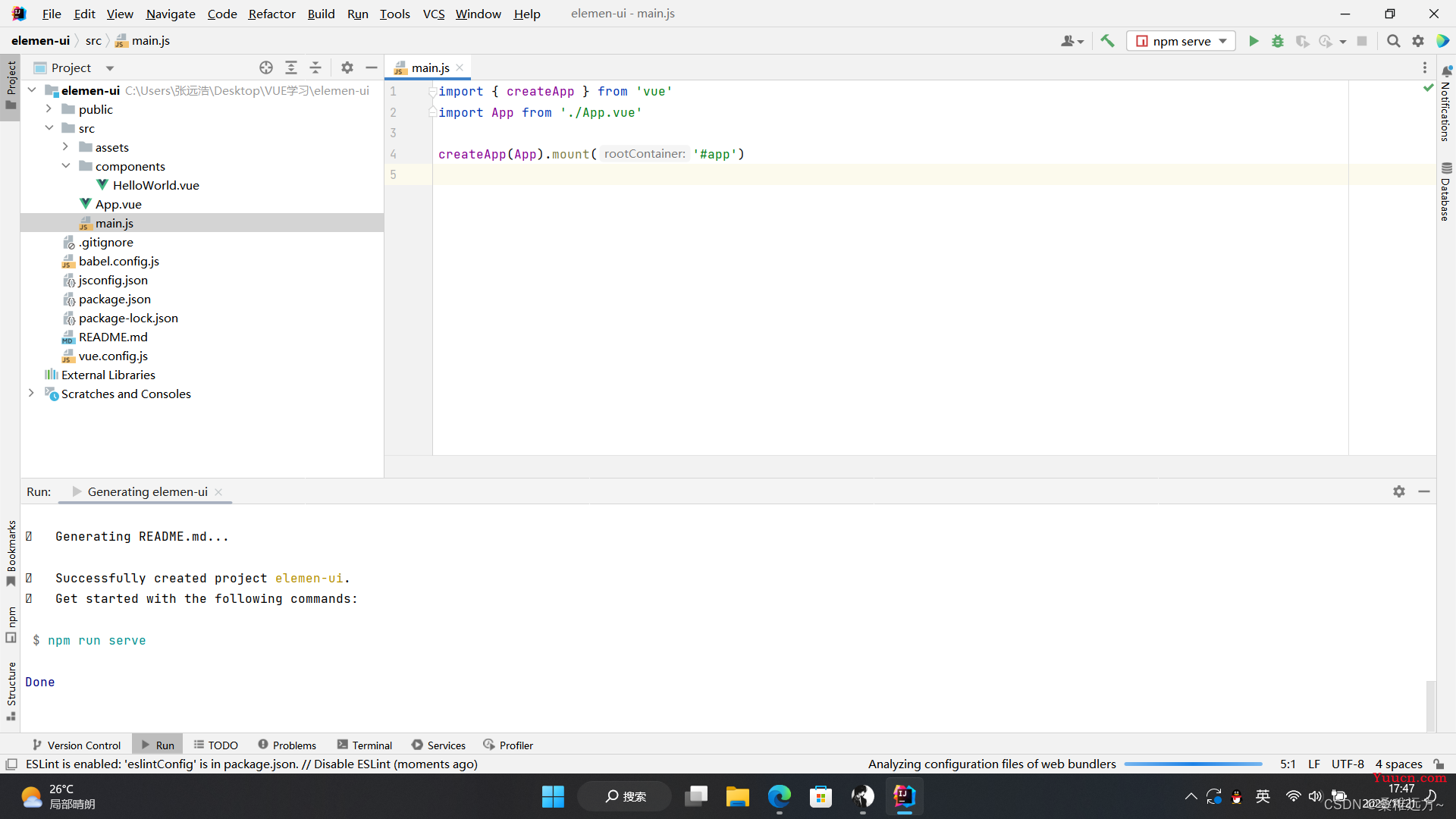Toggle the Structure side tool window

coord(11,692)
